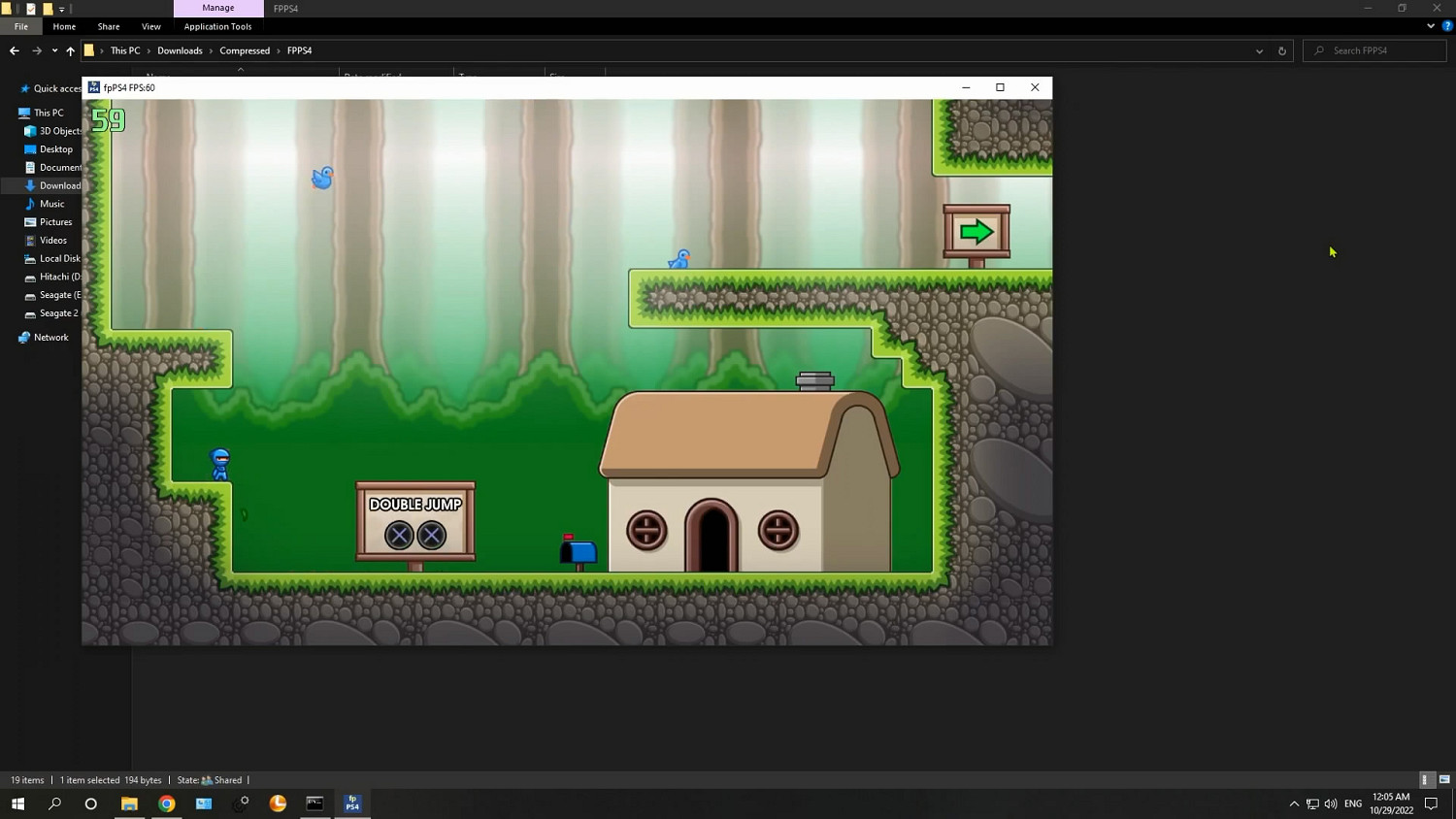This screenshot has height=819, width=1456.
Task: Click the fpPS4 emulator icon in taskbar
Action: pos(352,803)
